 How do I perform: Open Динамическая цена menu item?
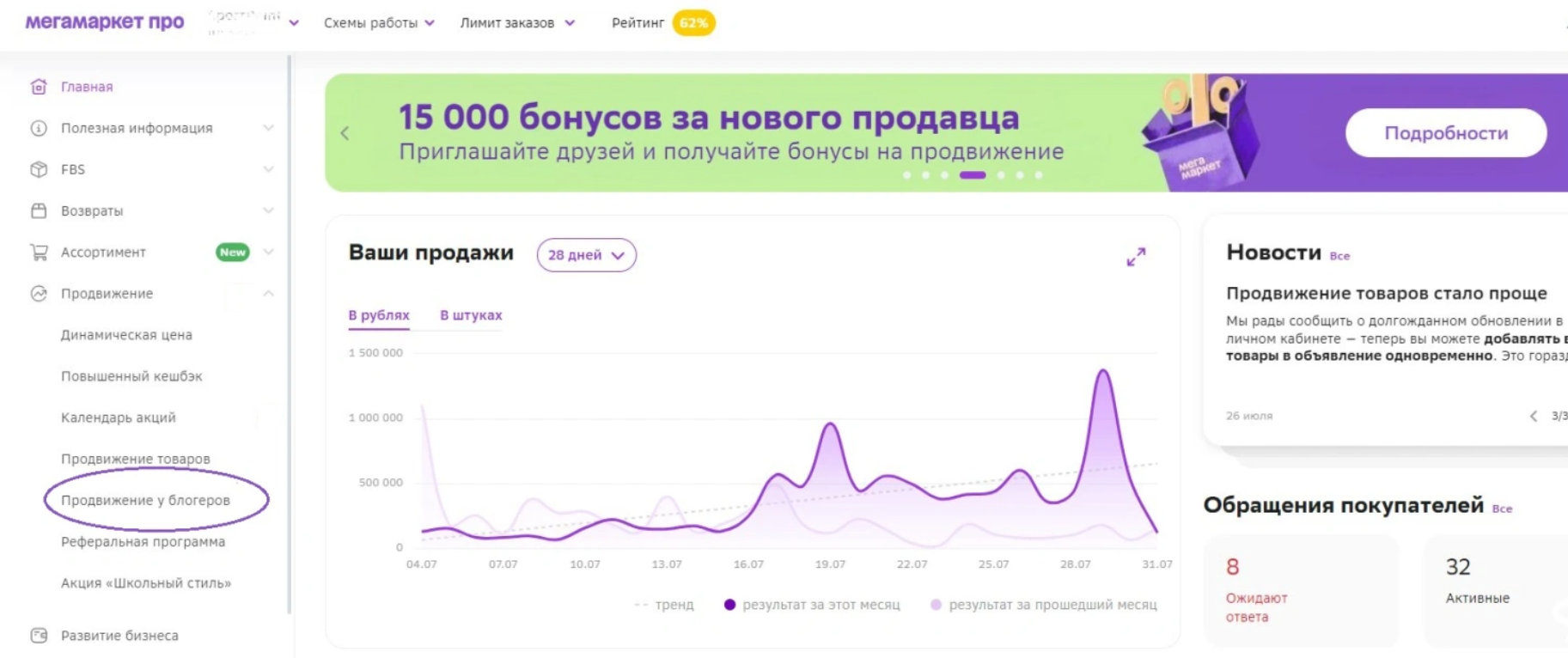click(126, 335)
